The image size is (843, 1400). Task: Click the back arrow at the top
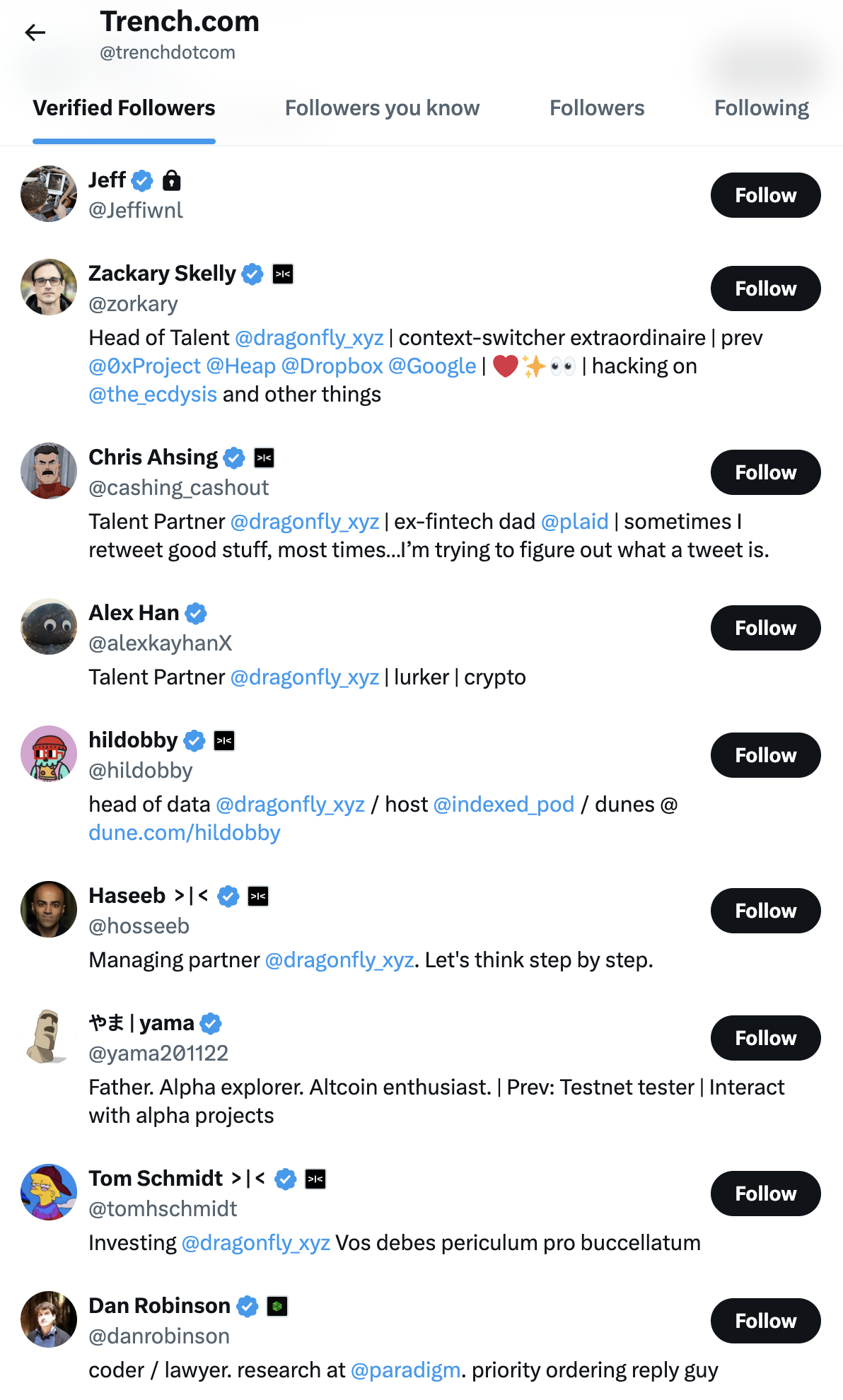pyautogui.click(x=36, y=32)
